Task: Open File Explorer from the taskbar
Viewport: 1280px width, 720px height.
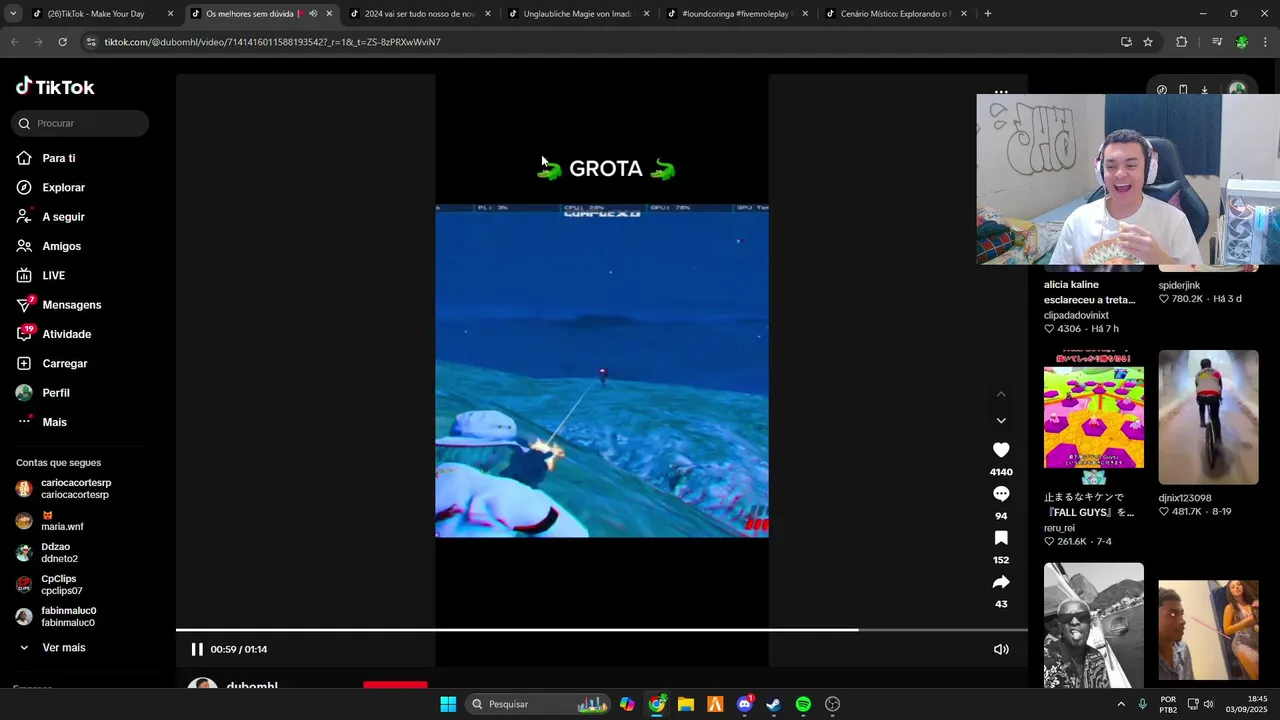Action: coord(686,704)
